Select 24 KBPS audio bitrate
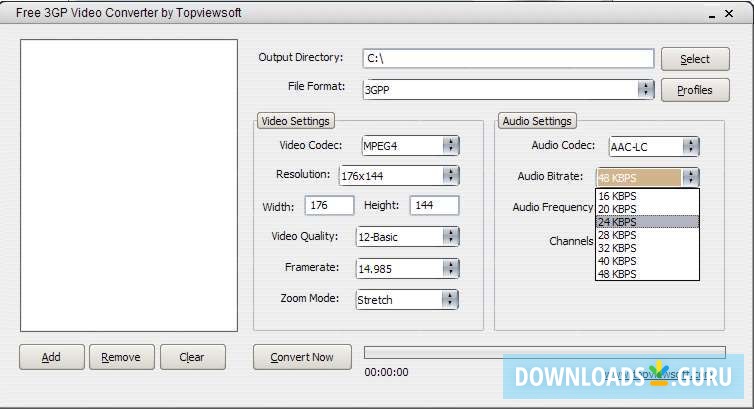This screenshot has height=409, width=754. 647,222
